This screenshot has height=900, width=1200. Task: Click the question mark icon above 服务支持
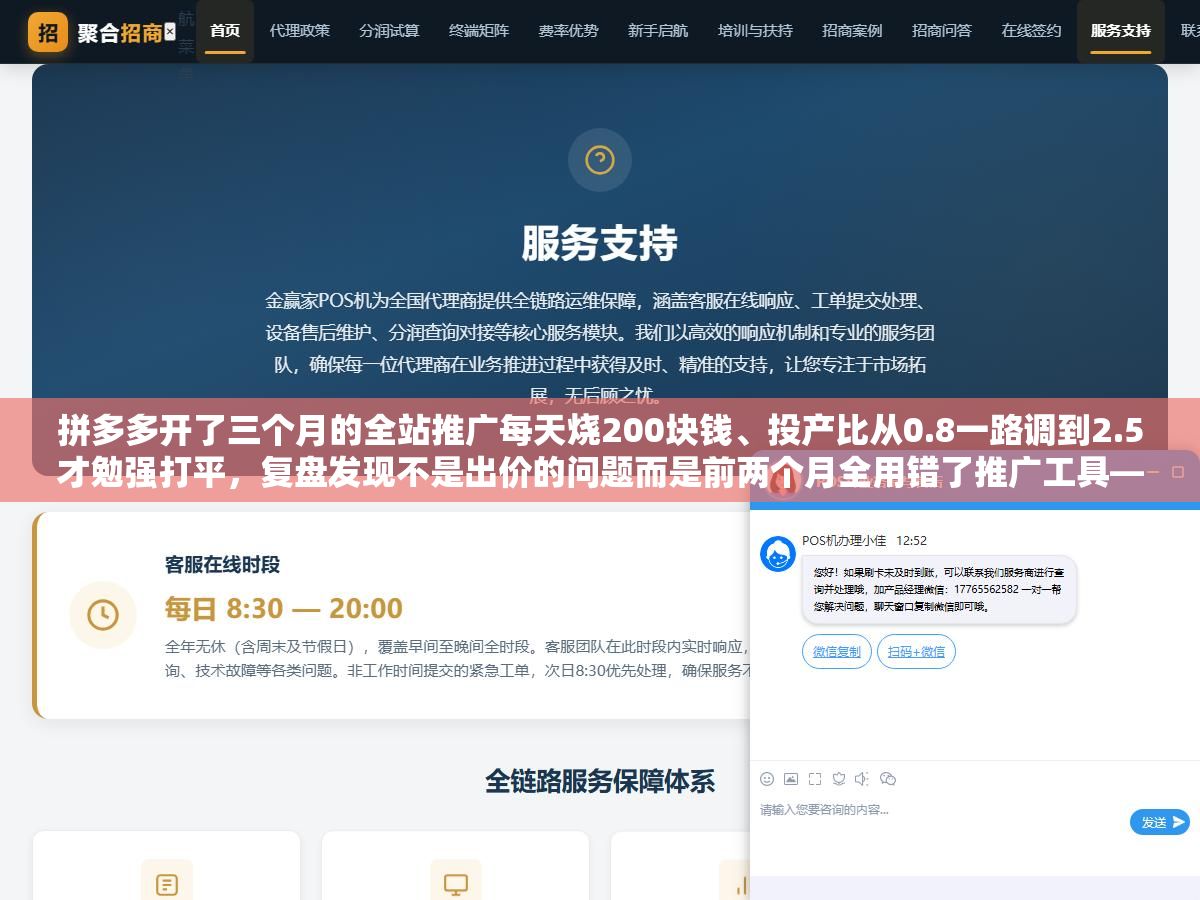(600, 160)
